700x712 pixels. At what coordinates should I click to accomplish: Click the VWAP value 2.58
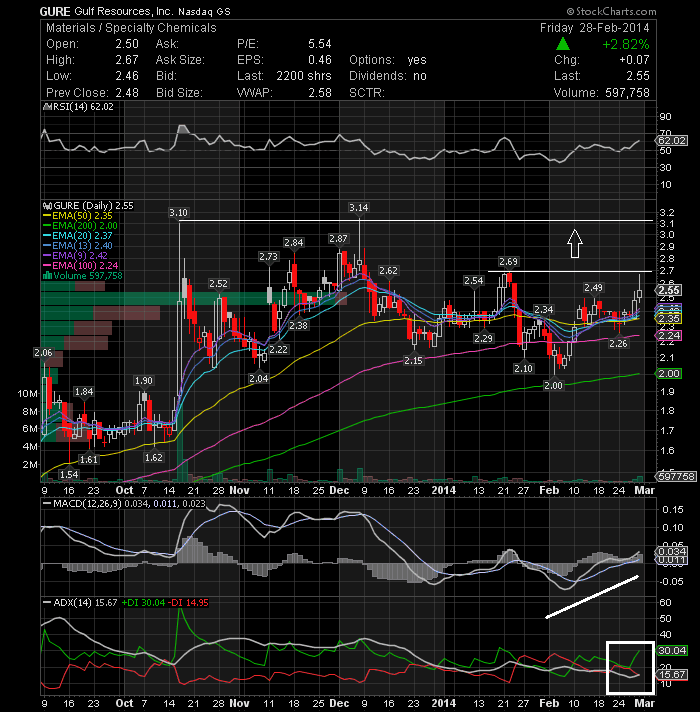pyautogui.click(x=320, y=93)
